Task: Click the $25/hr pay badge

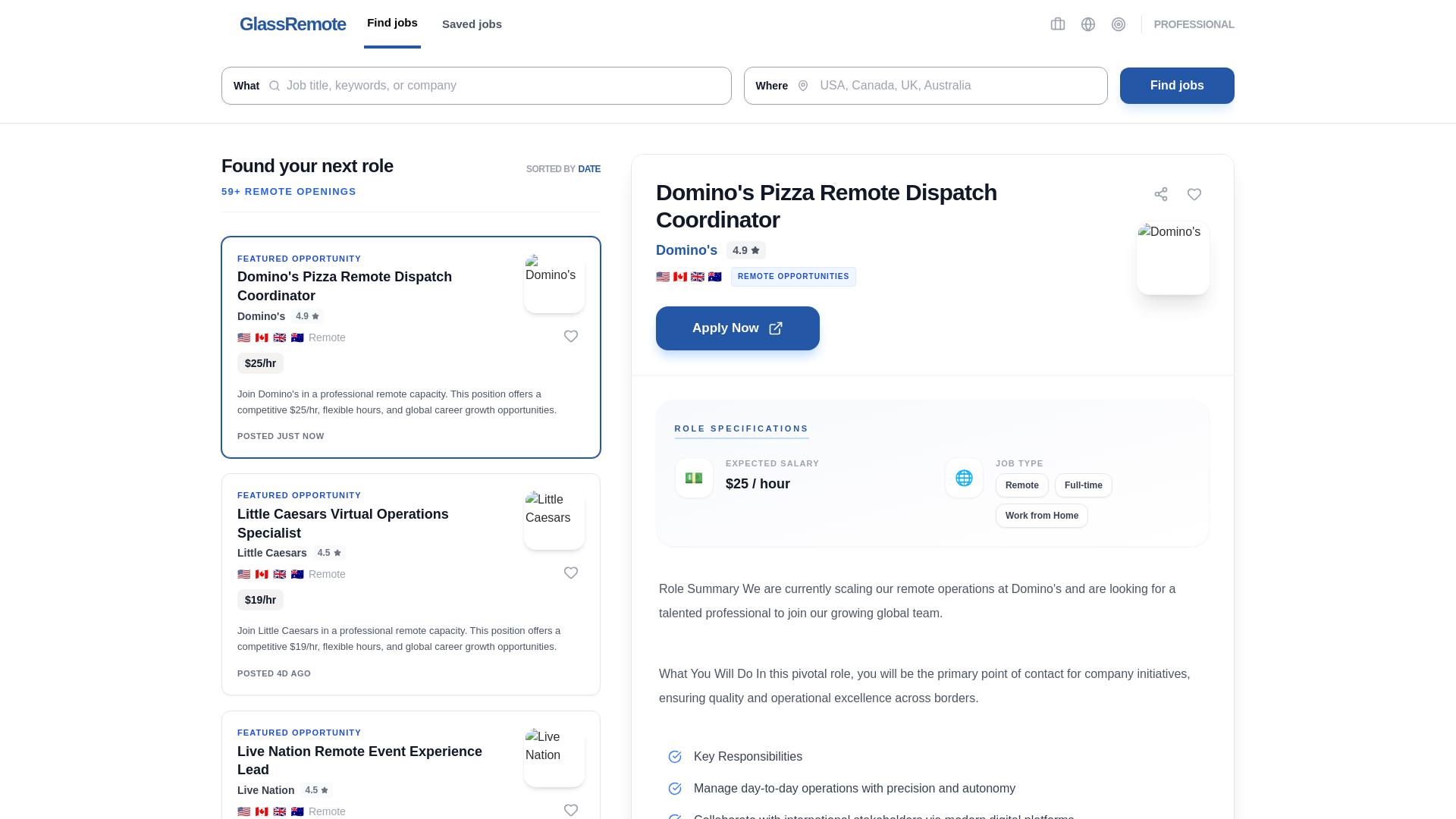Action: click(x=260, y=363)
